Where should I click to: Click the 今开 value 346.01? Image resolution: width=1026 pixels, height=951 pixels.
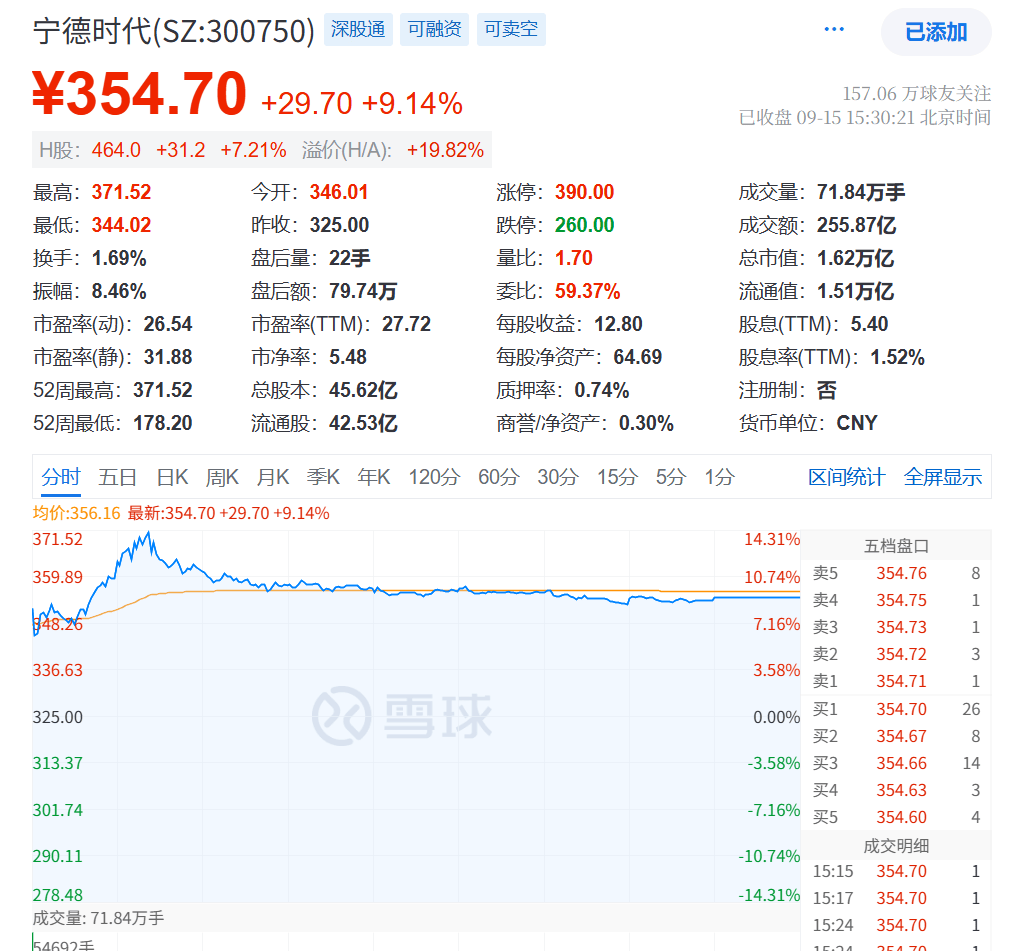tap(339, 192)
